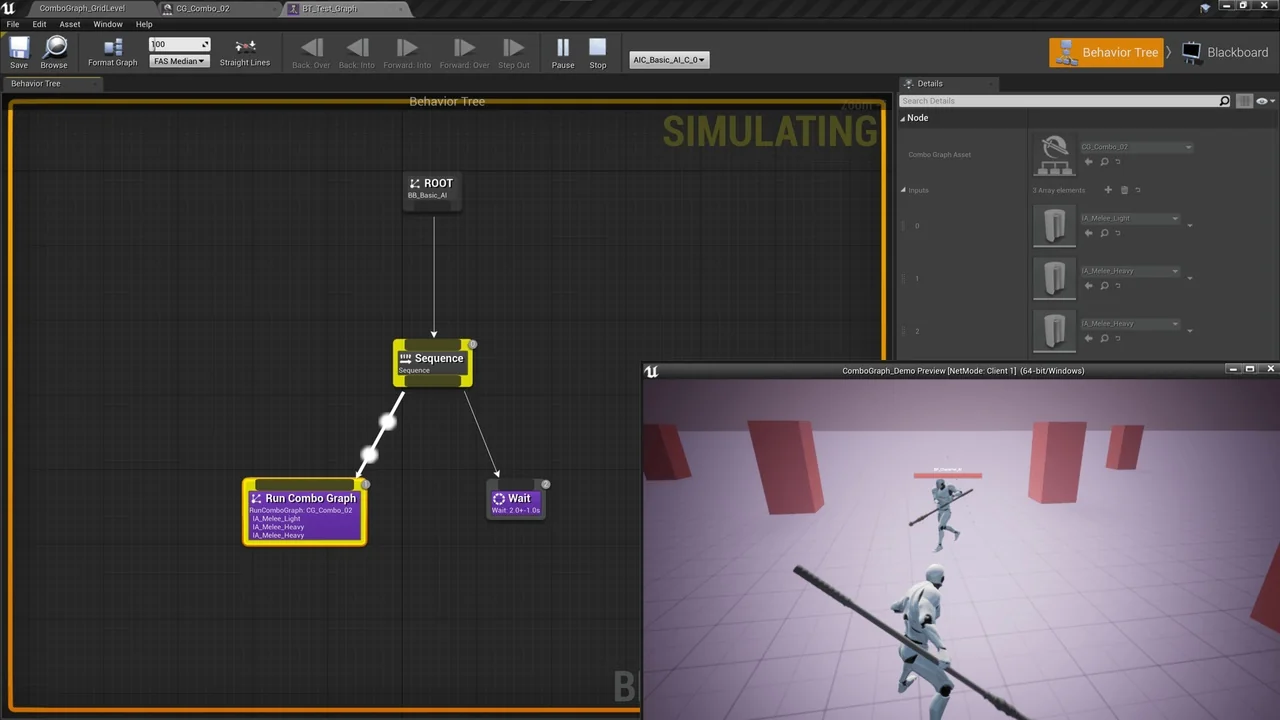Open the AIC_Basic_AI_C_0 debug object dropdown

click(x=668, y=59)
